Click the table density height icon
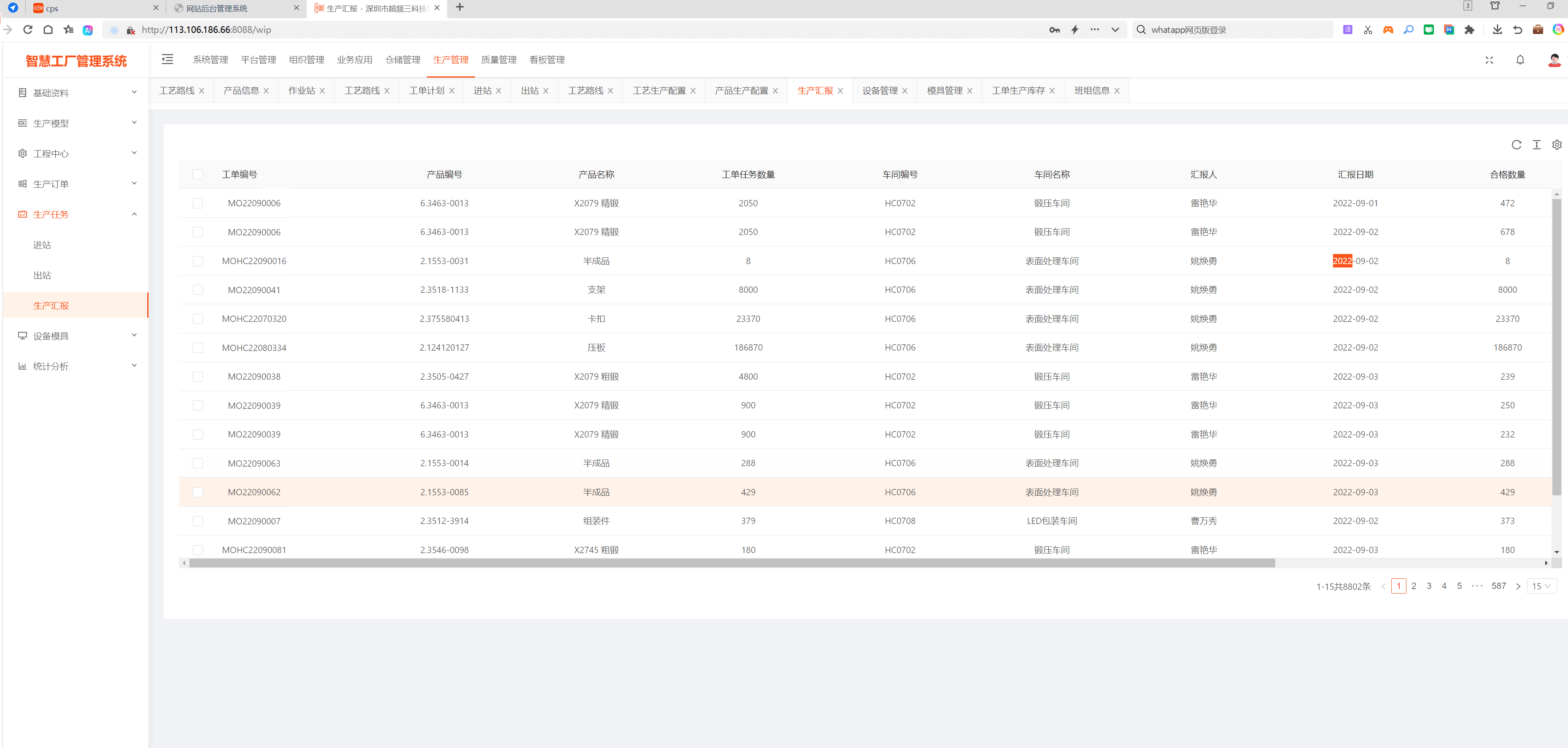This screenshot has width=1568, height=748. point(1536,145)
